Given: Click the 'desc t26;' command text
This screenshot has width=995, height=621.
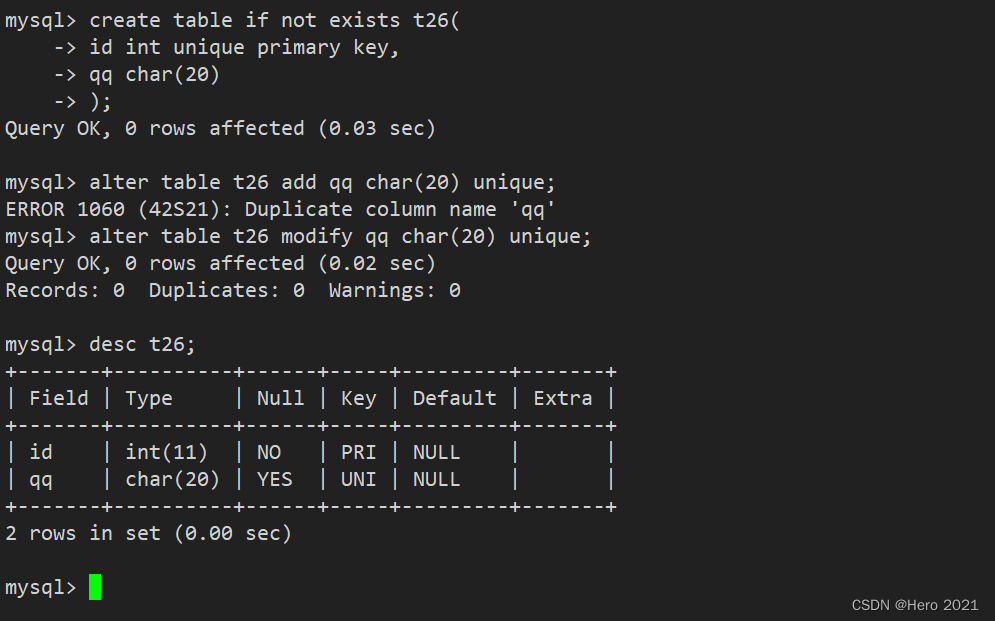Looking at the screenshot, I should click(x=142, y=344).
